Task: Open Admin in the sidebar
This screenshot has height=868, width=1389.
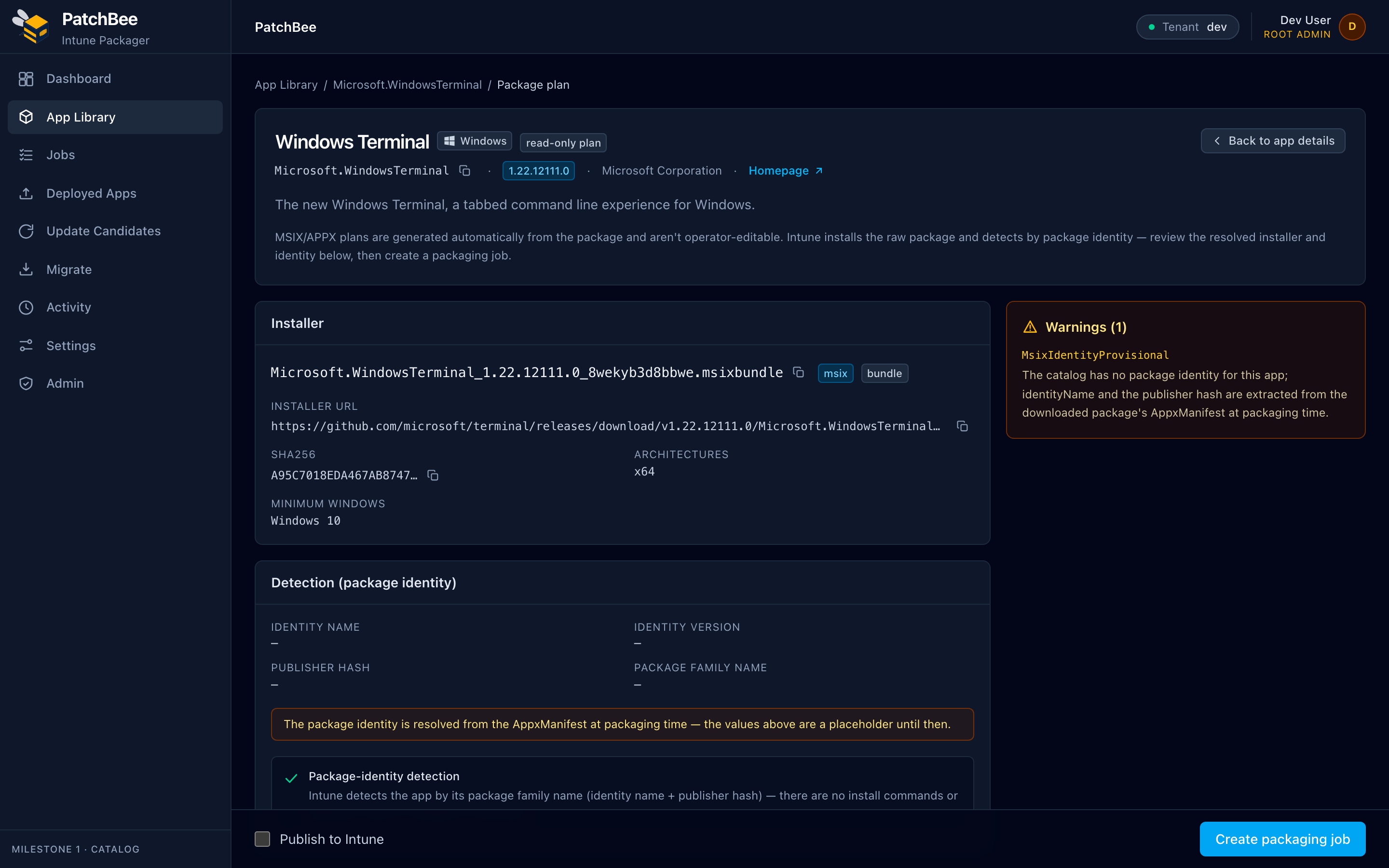Action: [115, 383]
